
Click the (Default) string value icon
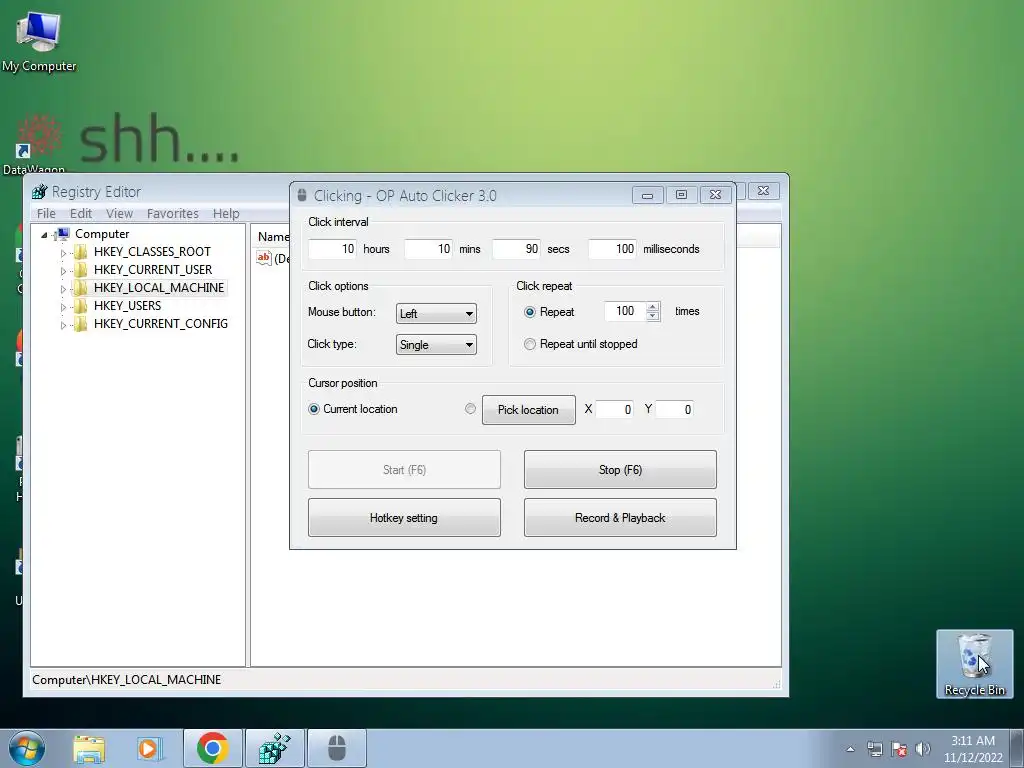[x=264, y=259]
